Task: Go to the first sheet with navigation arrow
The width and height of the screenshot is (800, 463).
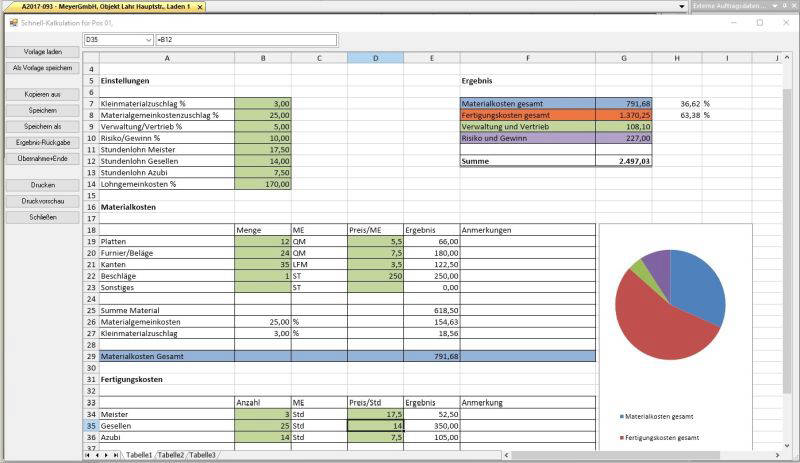Action: (x=89, y=455)
